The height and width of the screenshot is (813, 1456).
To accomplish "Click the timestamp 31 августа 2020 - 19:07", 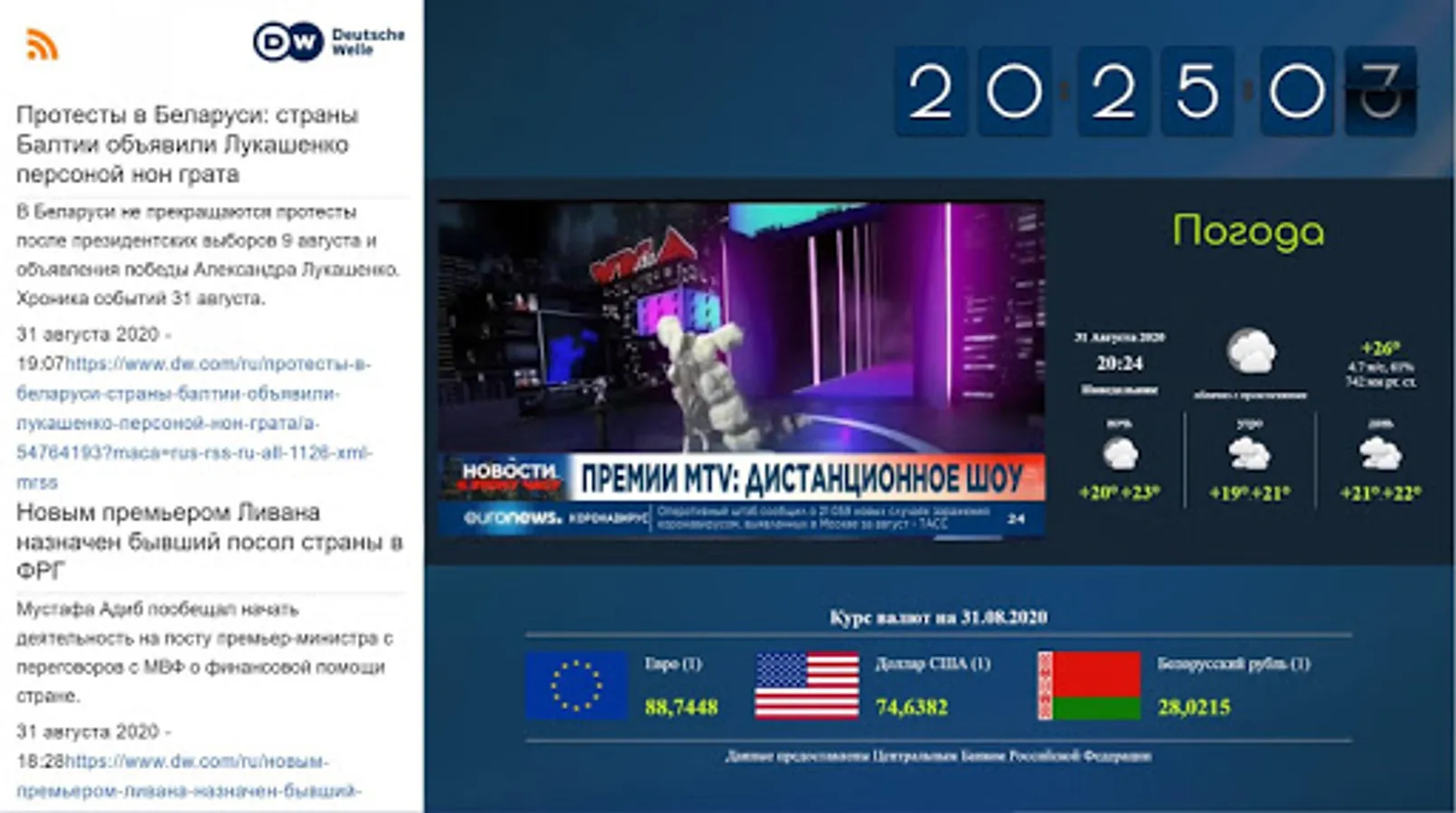I will click(94, 349).
